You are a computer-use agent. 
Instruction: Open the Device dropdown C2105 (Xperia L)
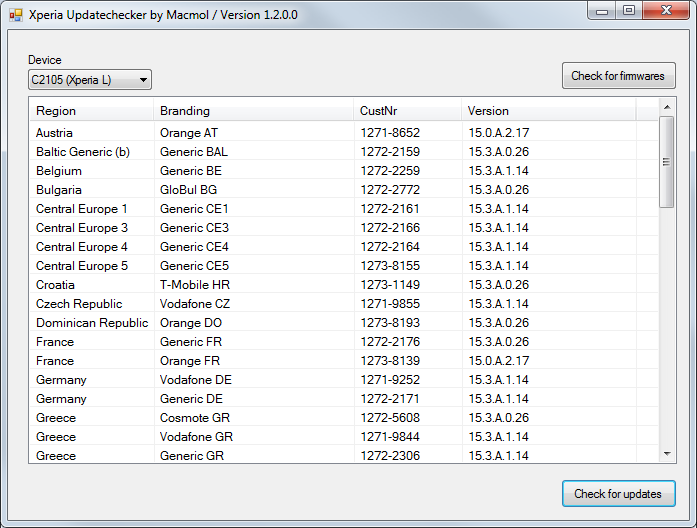coord(90,80)
